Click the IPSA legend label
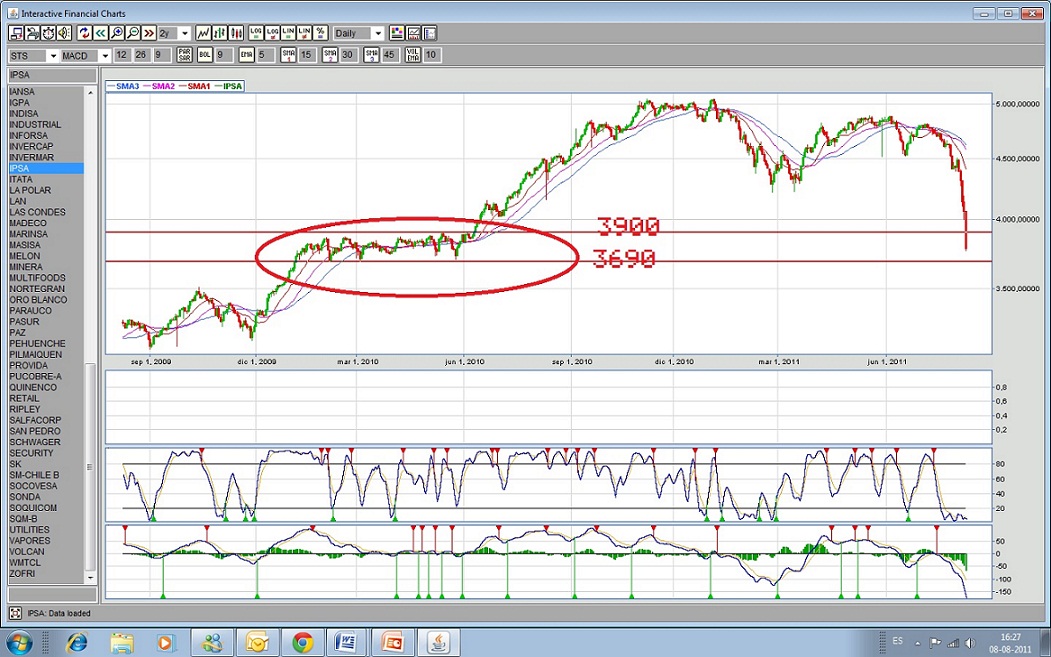Image resolution: width=1051 pixels, height=657 pixels. point(233,86)
